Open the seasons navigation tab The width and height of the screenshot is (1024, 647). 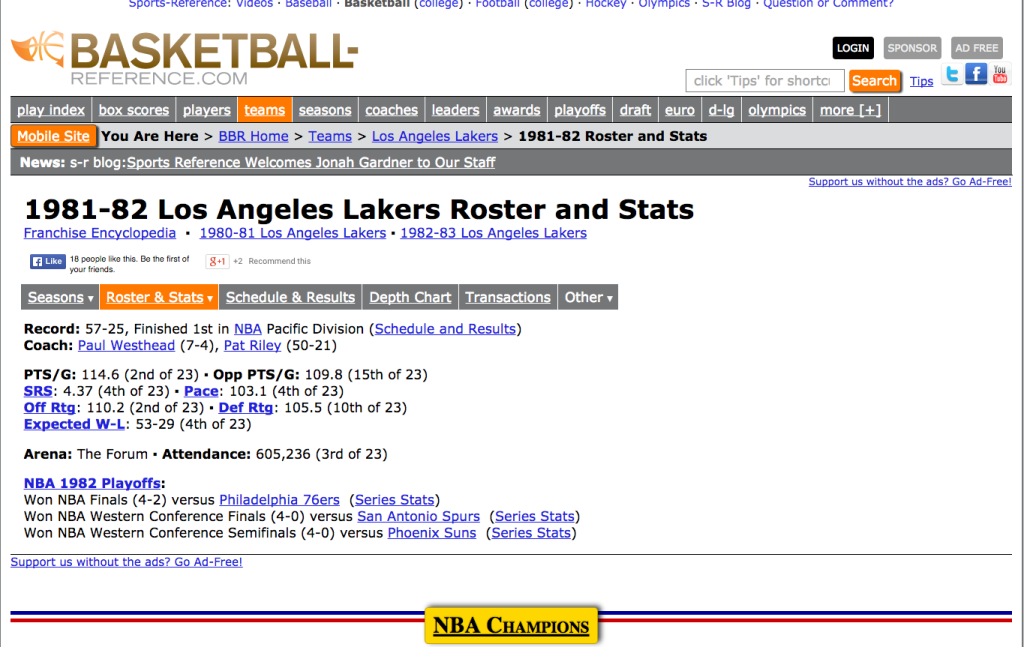click(x=325, y=110)
